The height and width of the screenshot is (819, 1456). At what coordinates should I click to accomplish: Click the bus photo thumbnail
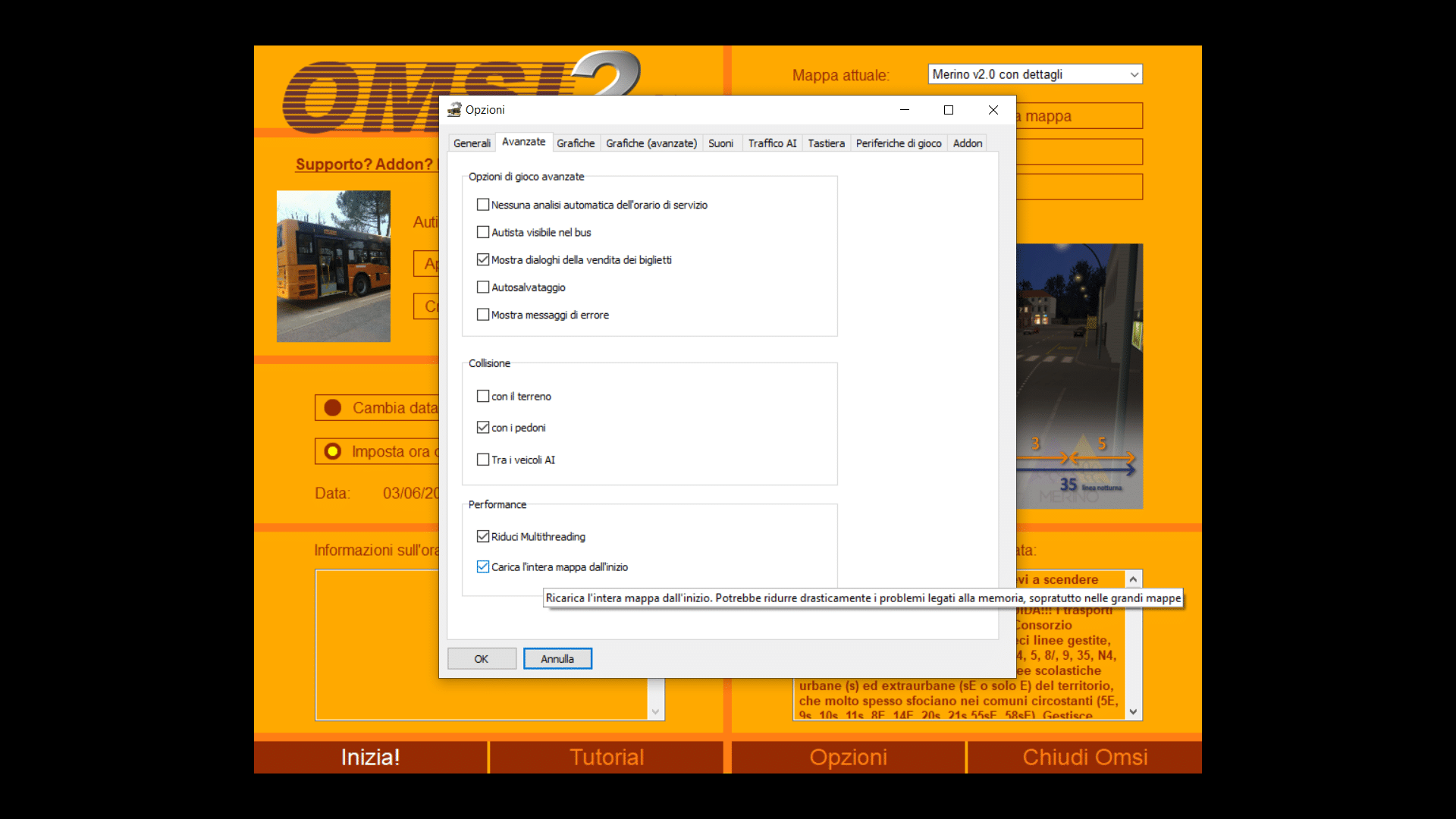[x=334, y=266]
